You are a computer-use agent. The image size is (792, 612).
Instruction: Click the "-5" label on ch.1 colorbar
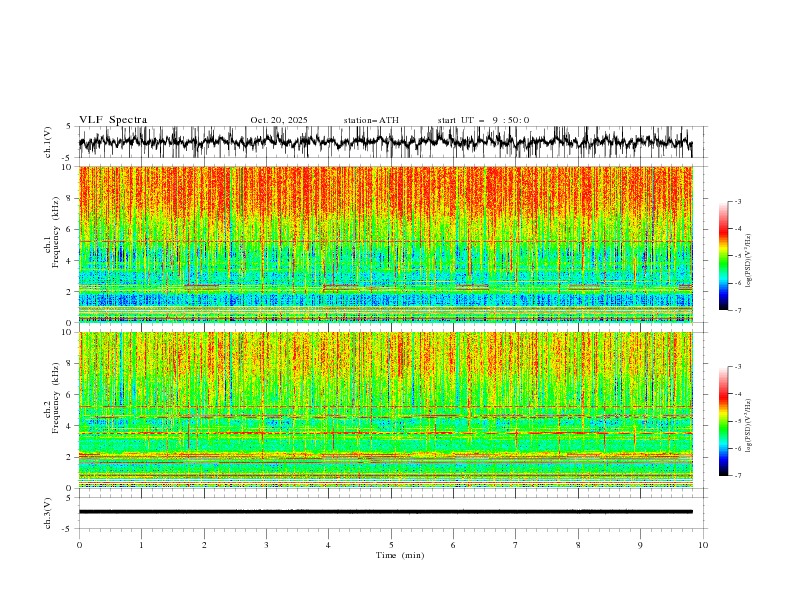pos(738,256)
